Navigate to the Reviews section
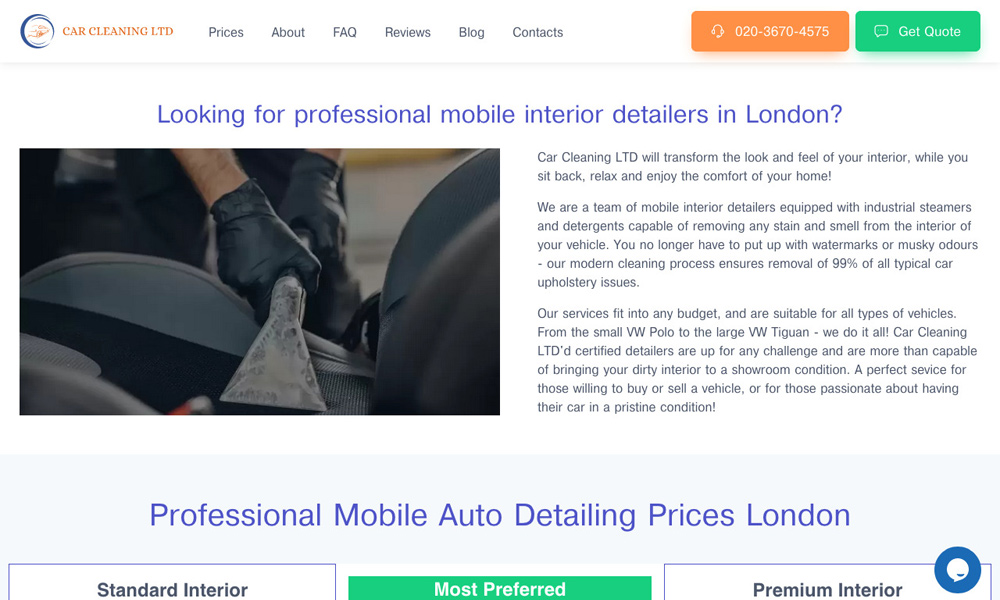The image size is (1000, 600). click(x=408, y=33)
